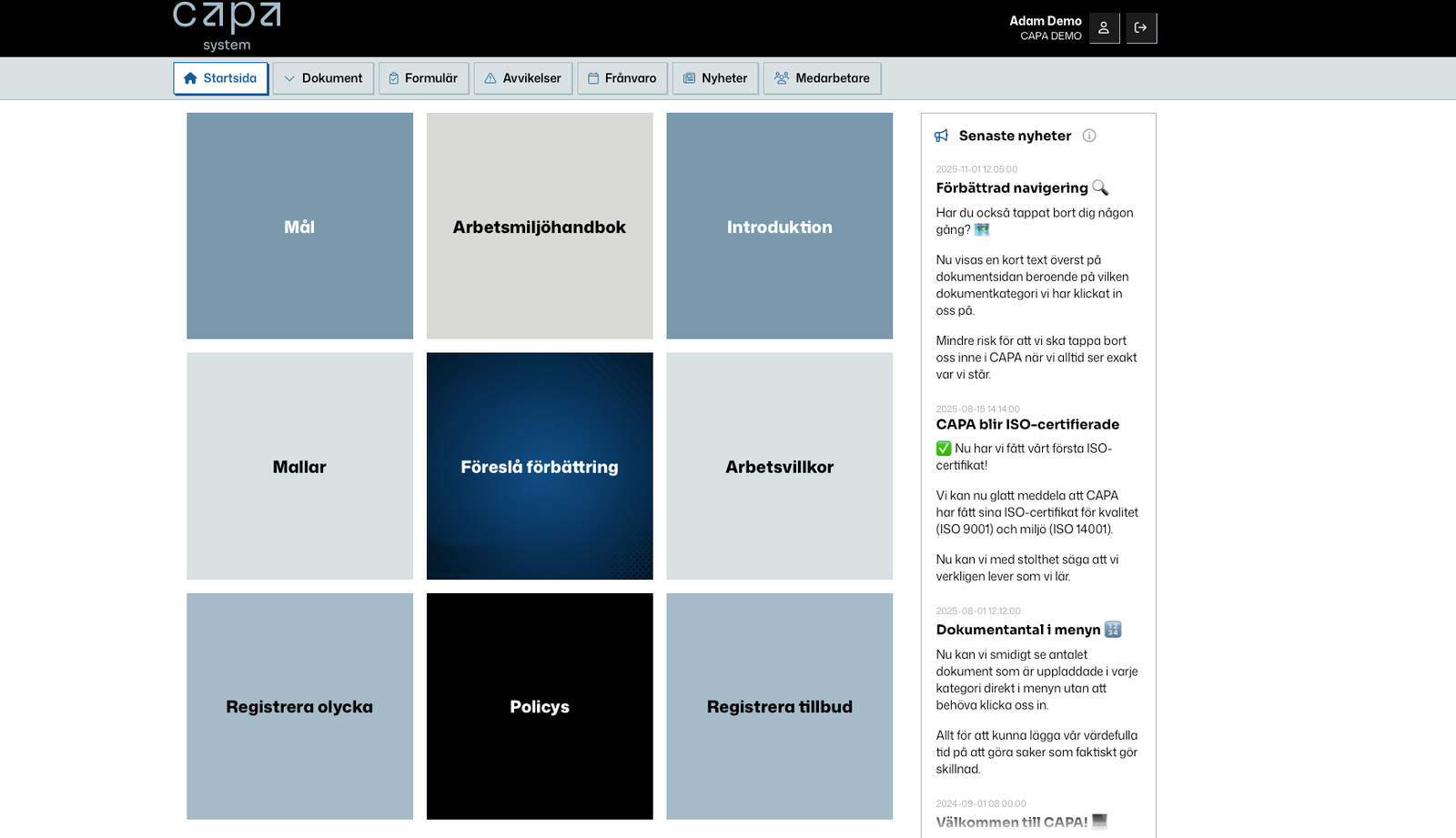Expand the Dokument dropdown menu

[323, 78]
